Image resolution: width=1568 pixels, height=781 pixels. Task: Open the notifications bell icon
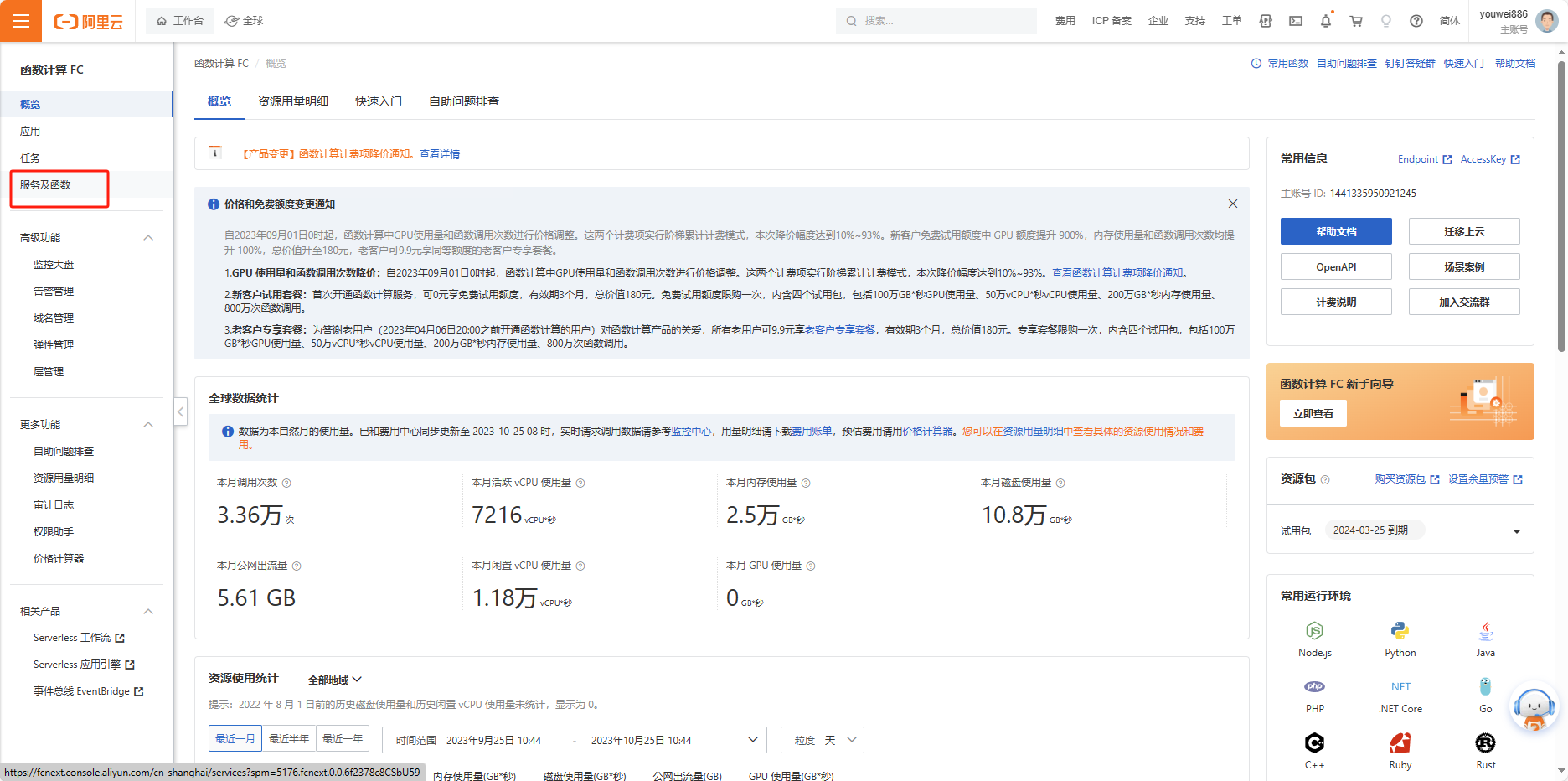pos(1326,21)
